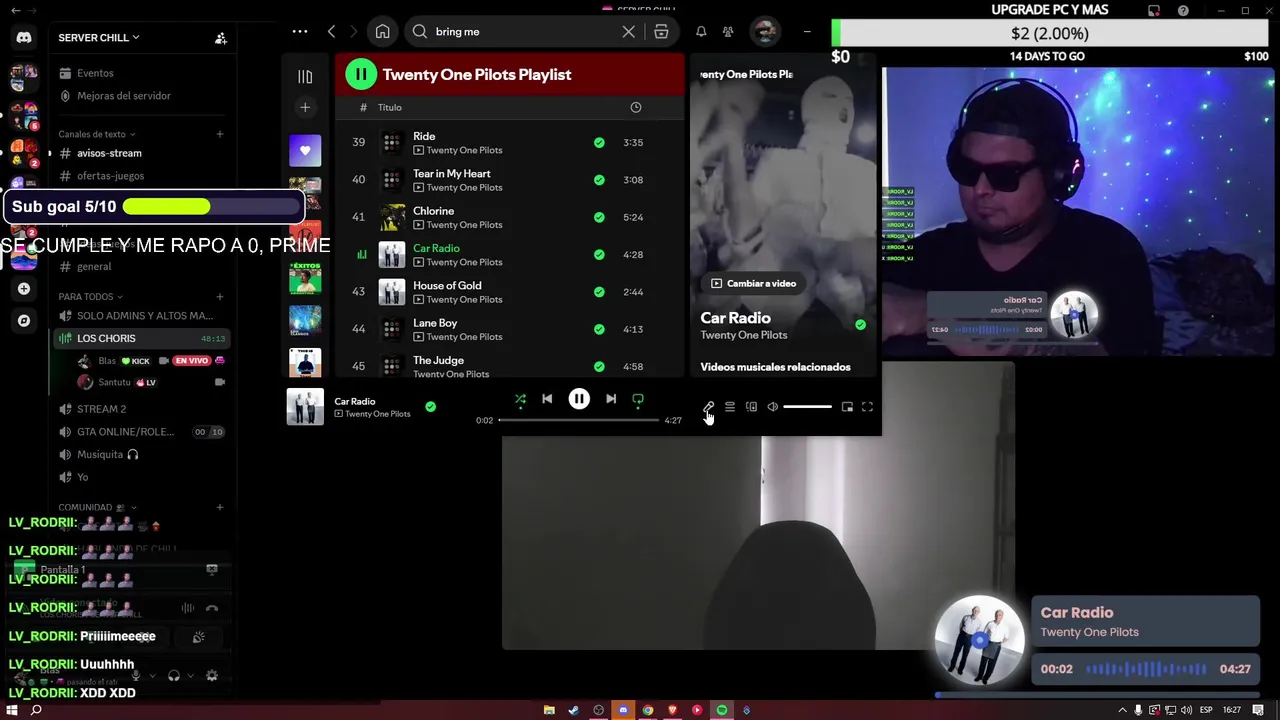Create new playlist with plus icon
This screenshot has width=1280, height=720.
pyautogui.click(x=305, y=107)
